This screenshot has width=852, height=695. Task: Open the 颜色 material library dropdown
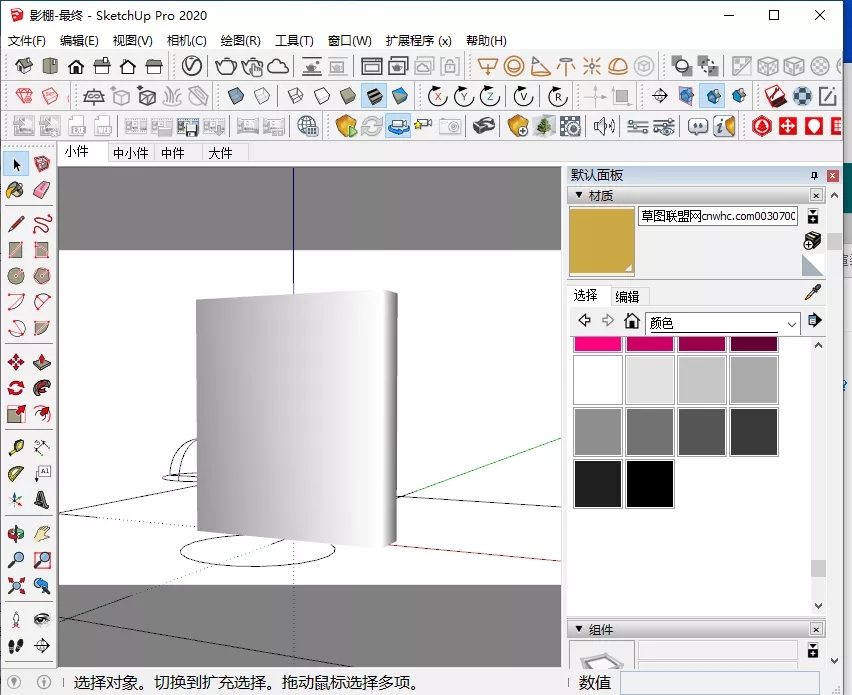[x=792, y=323]
